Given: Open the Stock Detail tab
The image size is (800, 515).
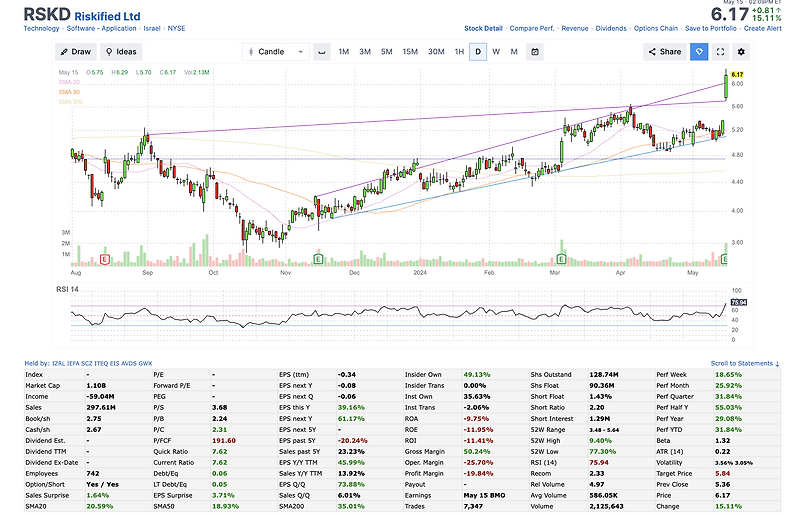Looking at the screenshot, I should coord(483,29).
